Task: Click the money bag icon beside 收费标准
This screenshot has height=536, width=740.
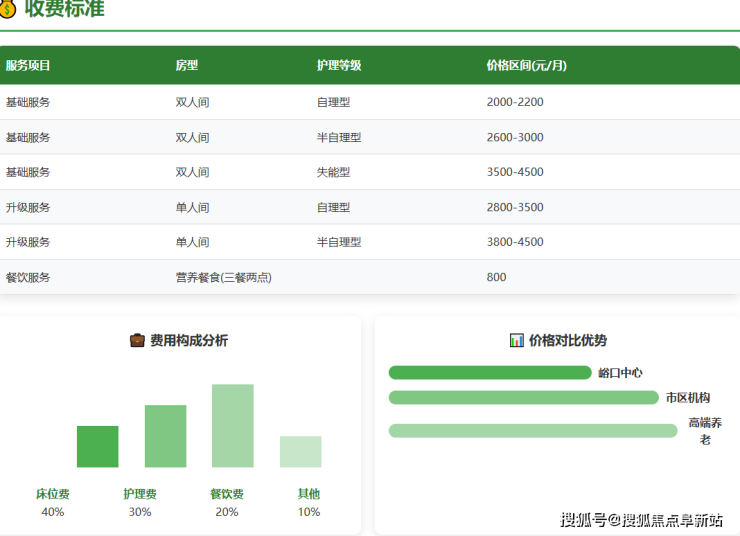Action: click(8, 9)
